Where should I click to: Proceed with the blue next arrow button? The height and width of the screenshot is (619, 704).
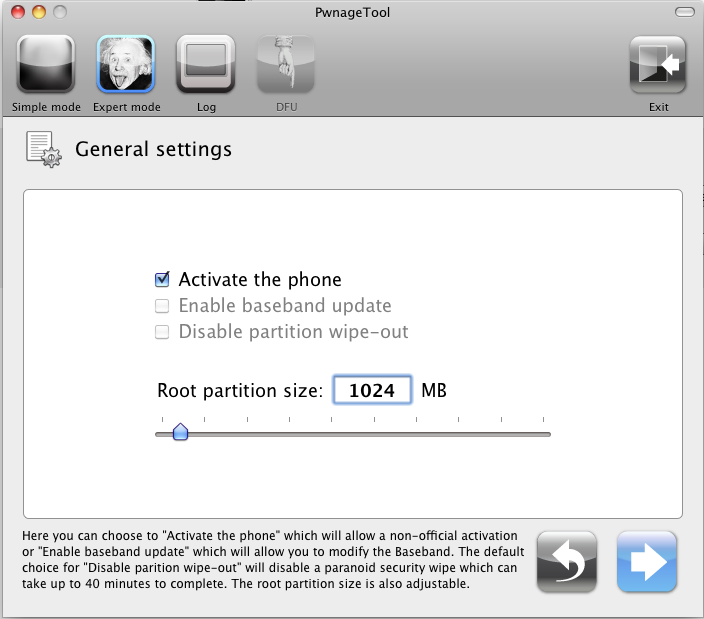(647, 562)
